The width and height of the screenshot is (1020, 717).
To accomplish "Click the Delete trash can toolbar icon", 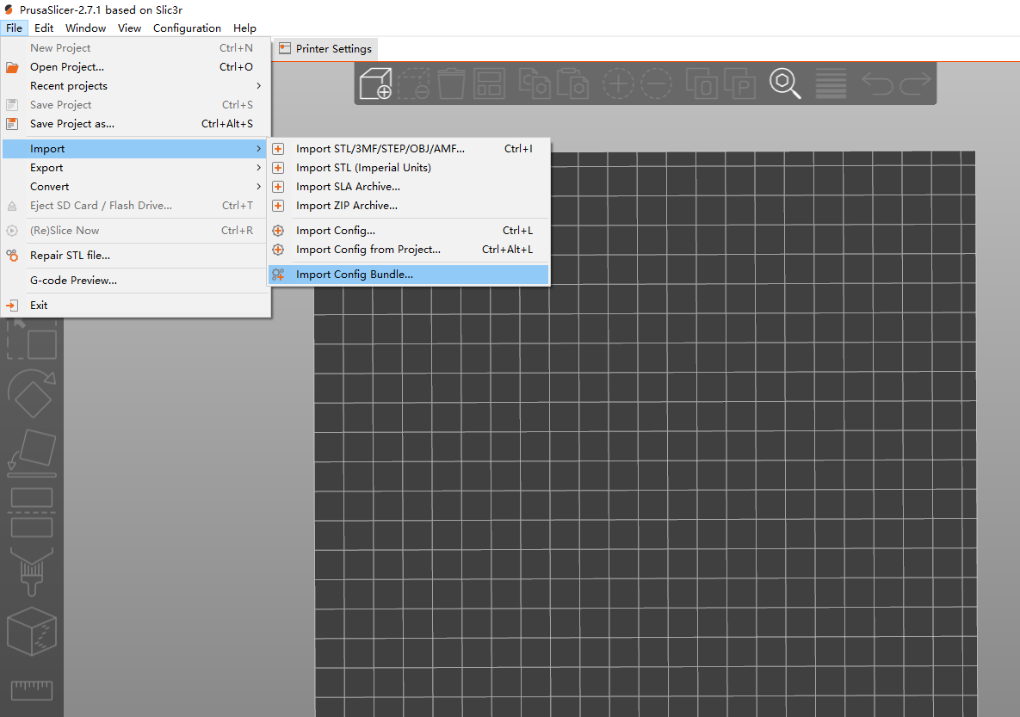I will coord(452,84).
